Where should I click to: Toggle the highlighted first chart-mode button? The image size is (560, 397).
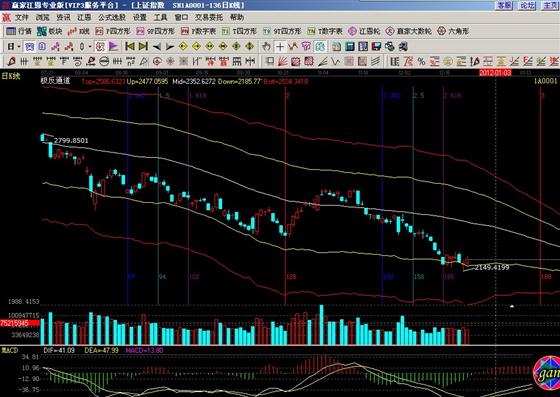click(30, 46)
